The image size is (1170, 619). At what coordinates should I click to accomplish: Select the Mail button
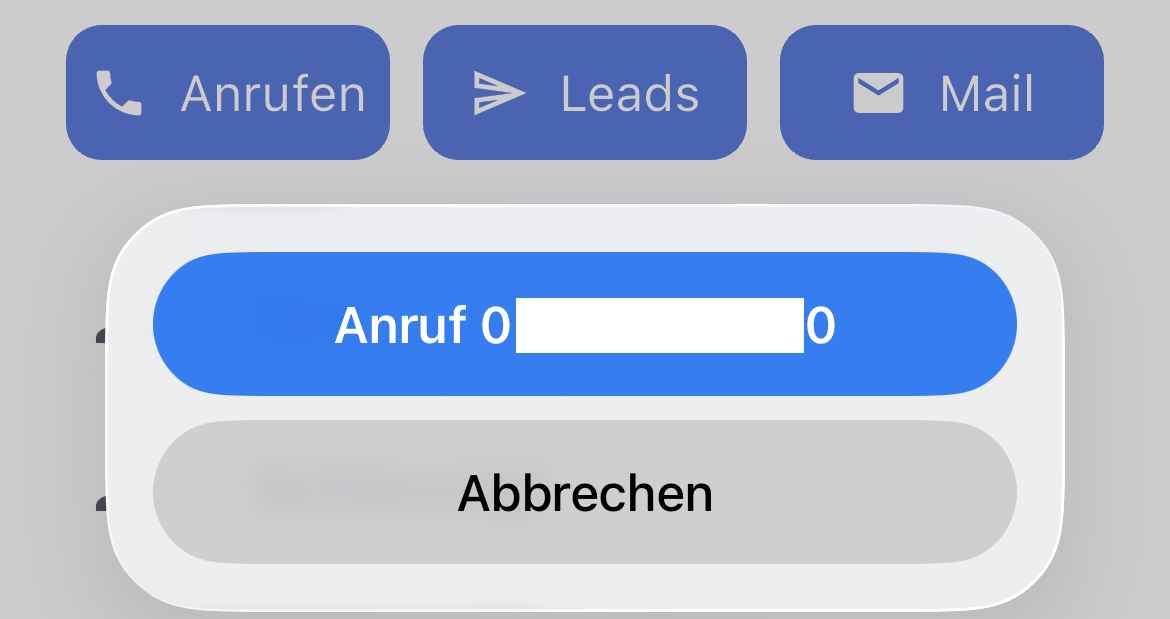[941, 93]
